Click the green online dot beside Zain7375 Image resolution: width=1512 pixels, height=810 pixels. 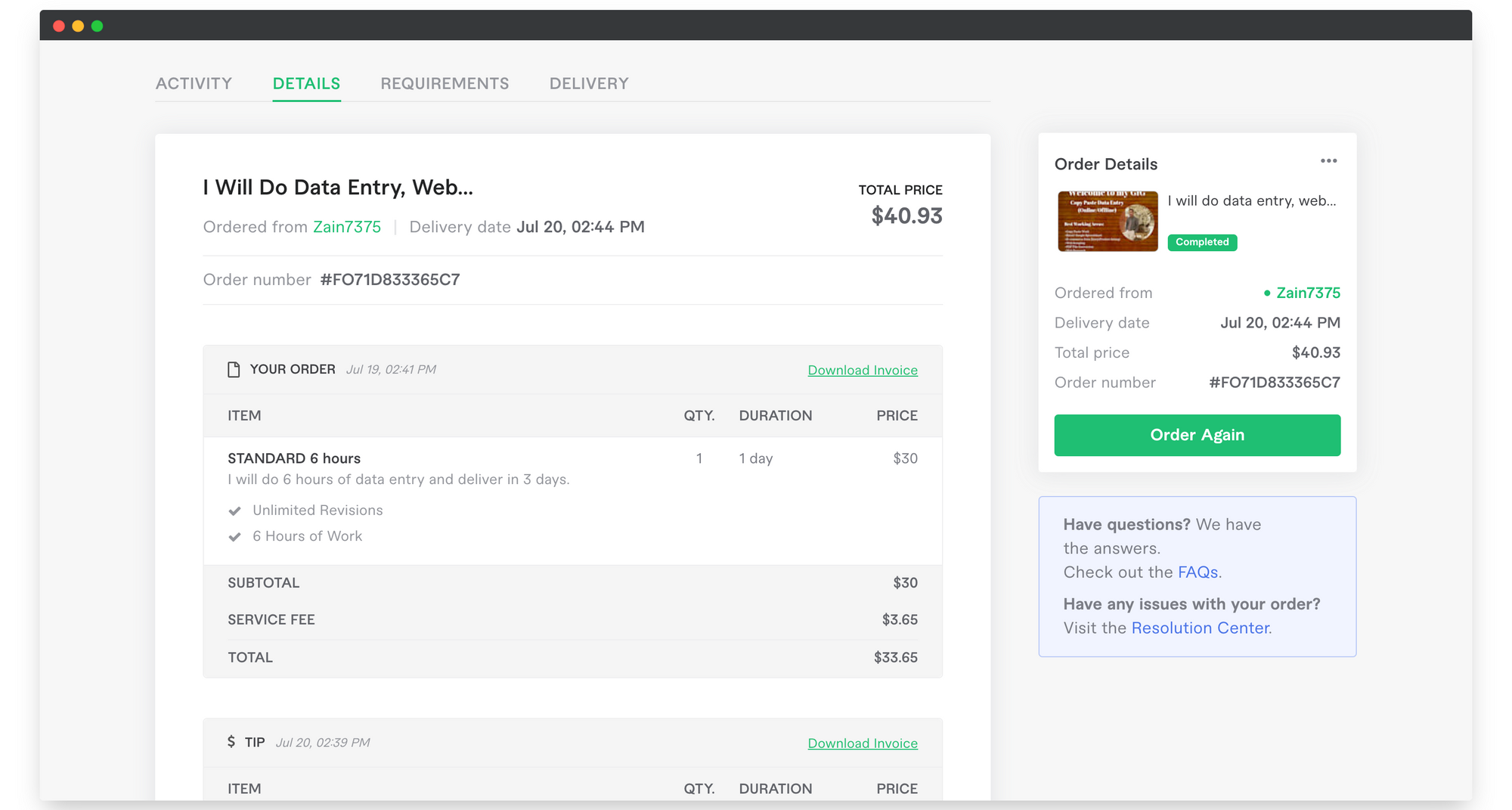click(x=1267, y=293)
